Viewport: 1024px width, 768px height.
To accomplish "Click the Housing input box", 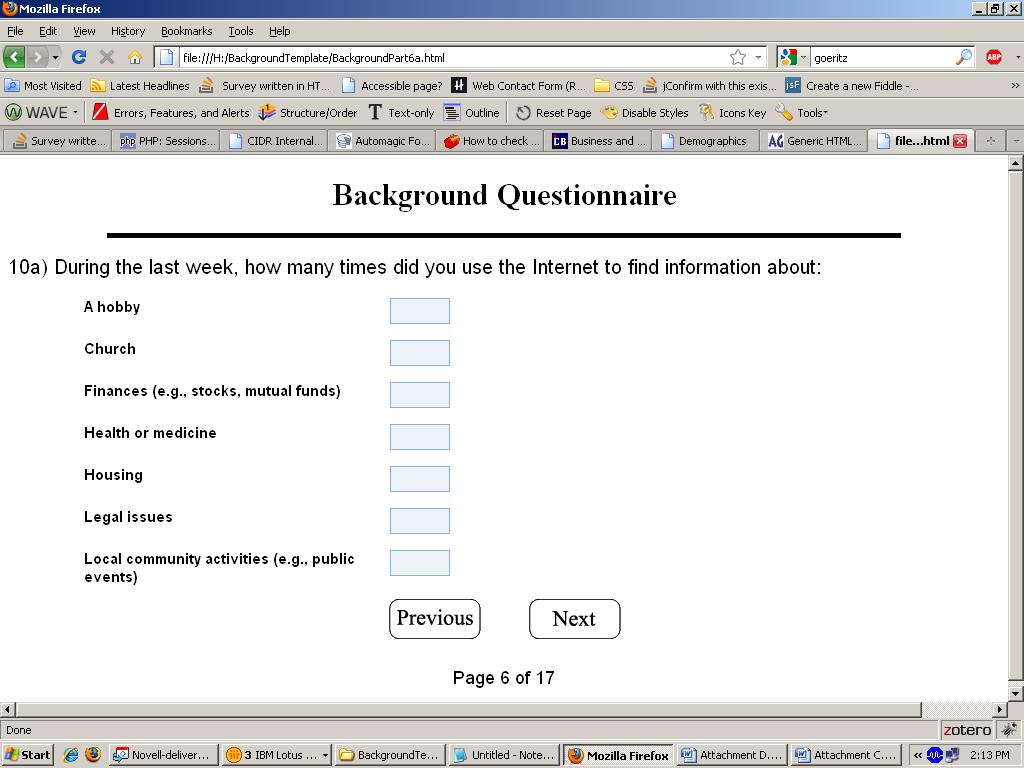I will coord(420,479).
